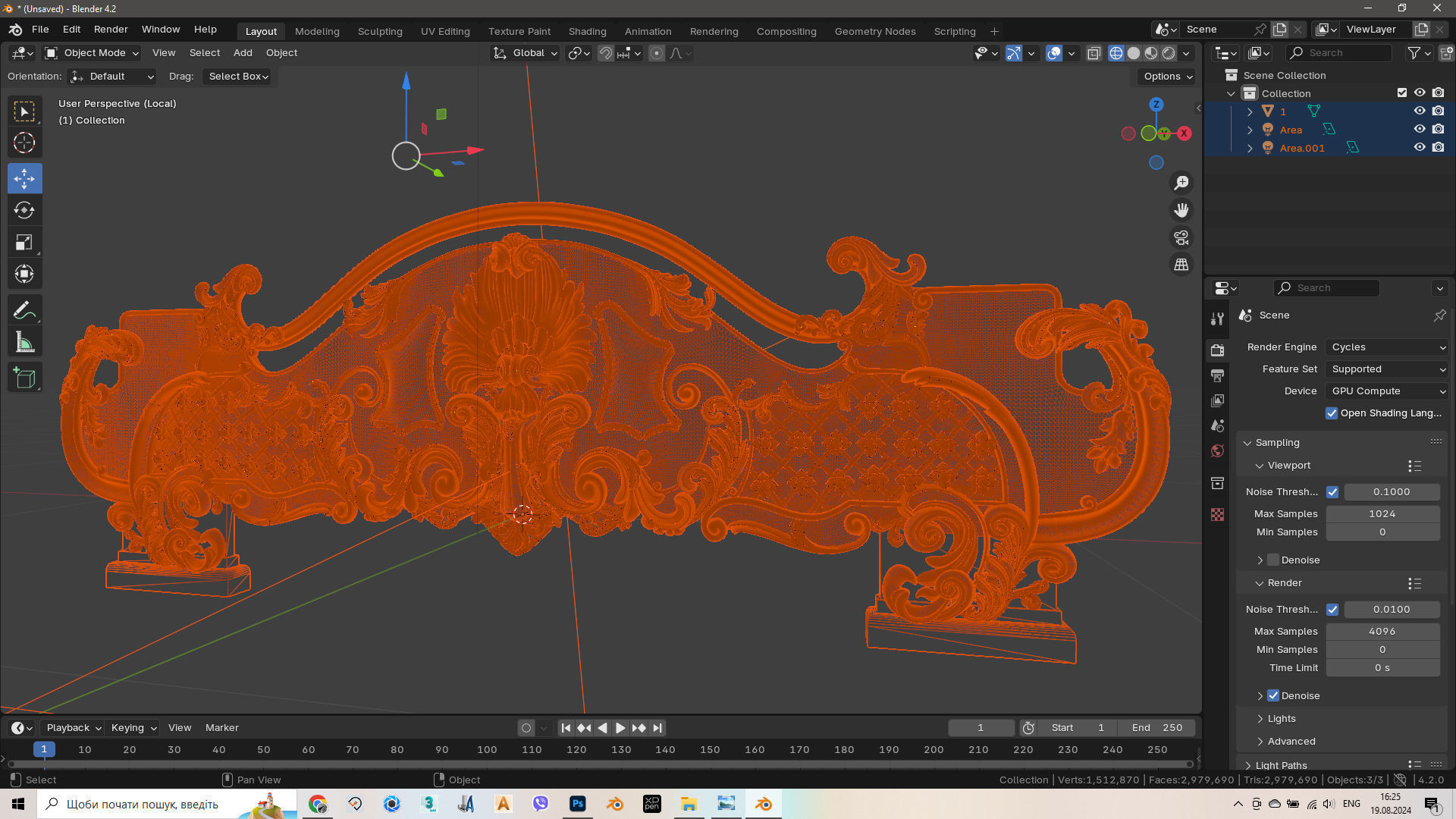This screenshot has height=819, width=1456.
Task: Switch to the Modeling workspace tab
Action: (317, 31)
